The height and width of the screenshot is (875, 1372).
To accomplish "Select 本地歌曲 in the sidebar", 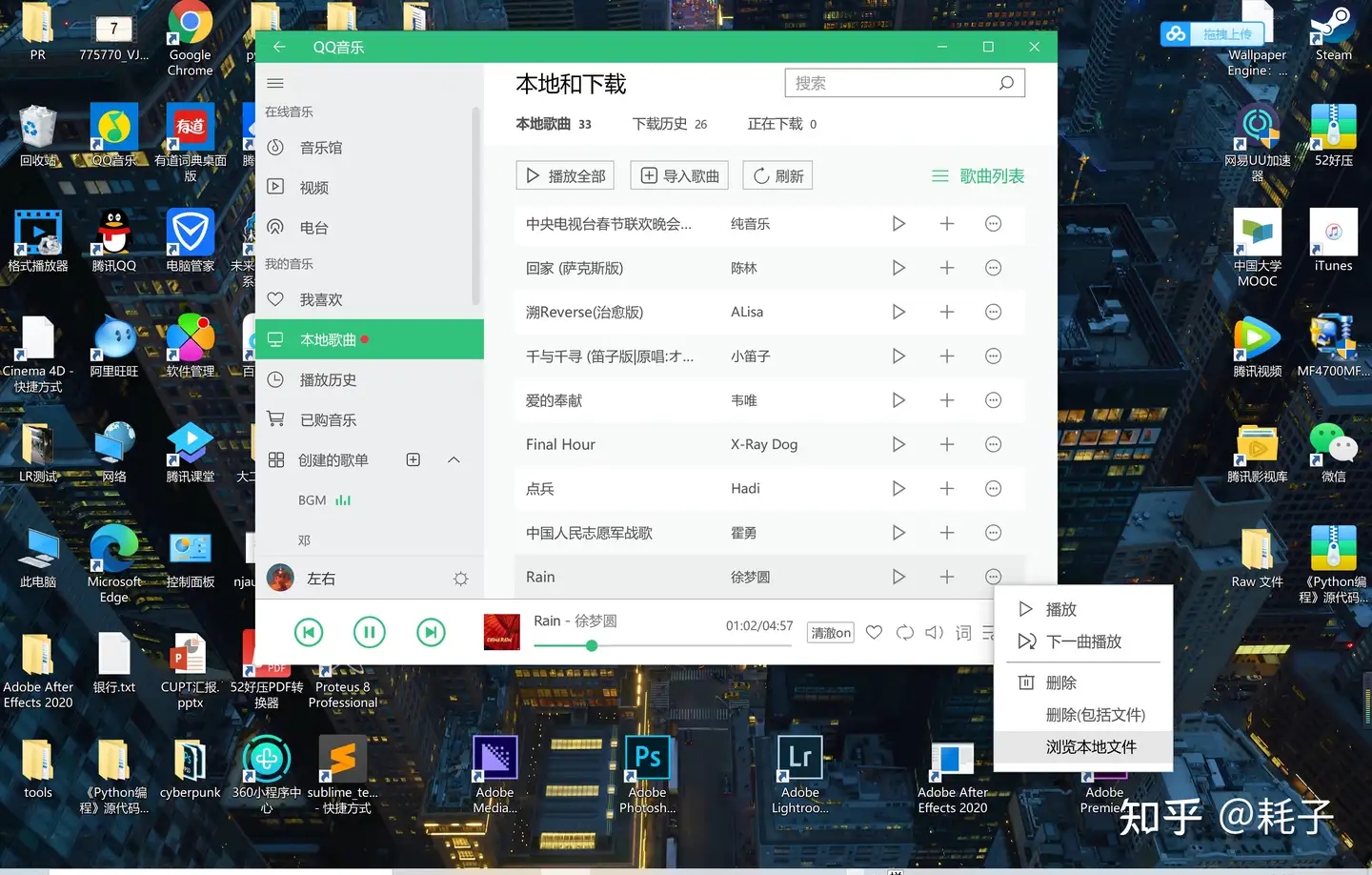I will click(x=370, y=339).
